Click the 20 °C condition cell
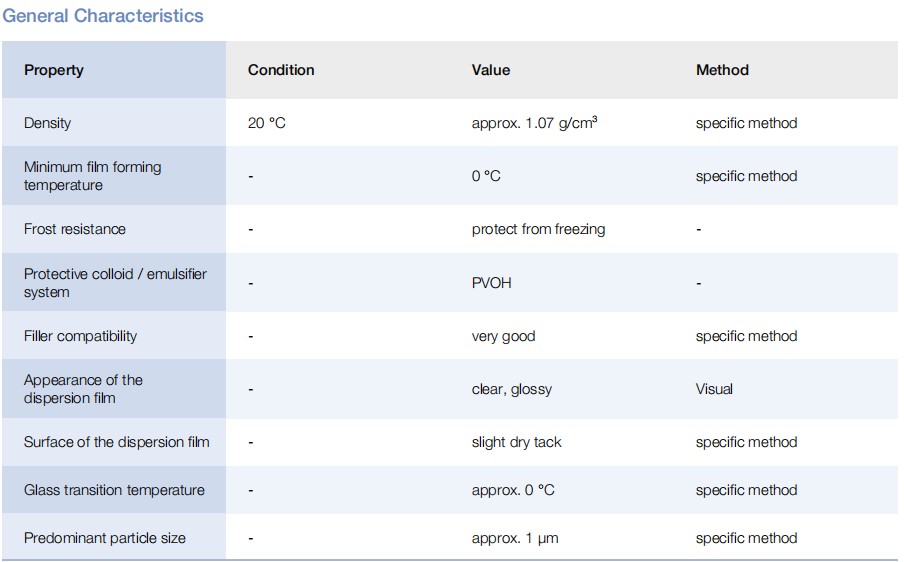This screenshot has width=904, height=562. [x=267, y=123]
